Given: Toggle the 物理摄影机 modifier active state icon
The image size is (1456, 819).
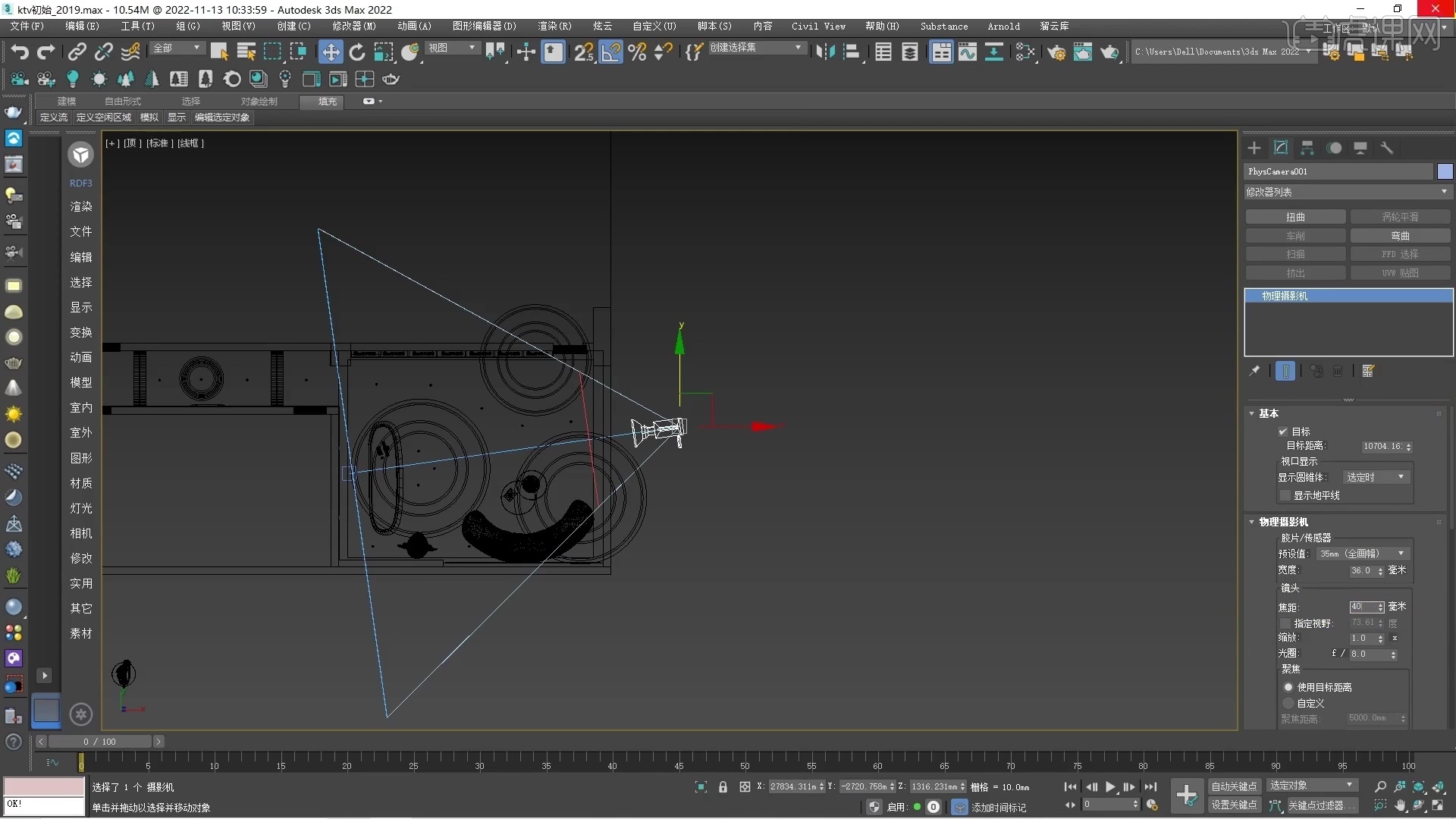Looking at the screenshot, I should [1285, 371].
